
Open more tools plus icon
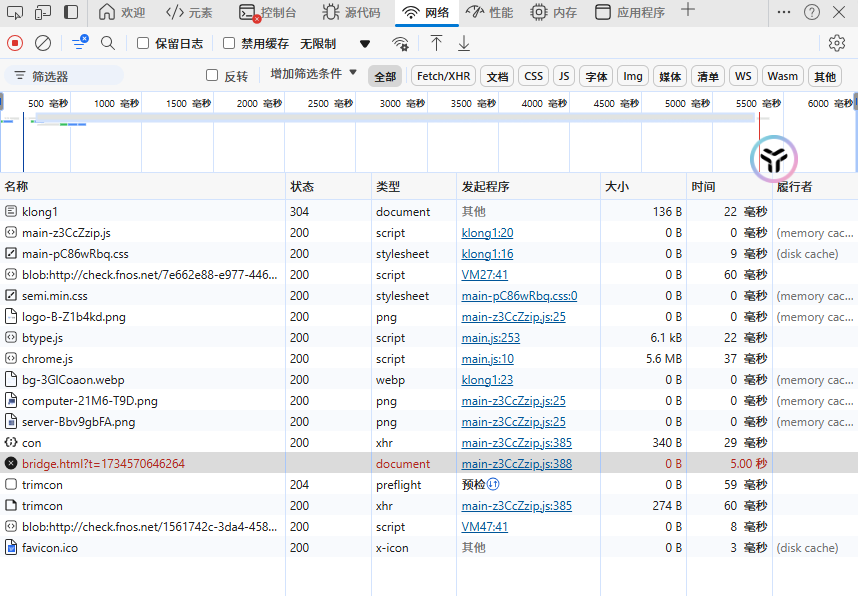point(688,10)
